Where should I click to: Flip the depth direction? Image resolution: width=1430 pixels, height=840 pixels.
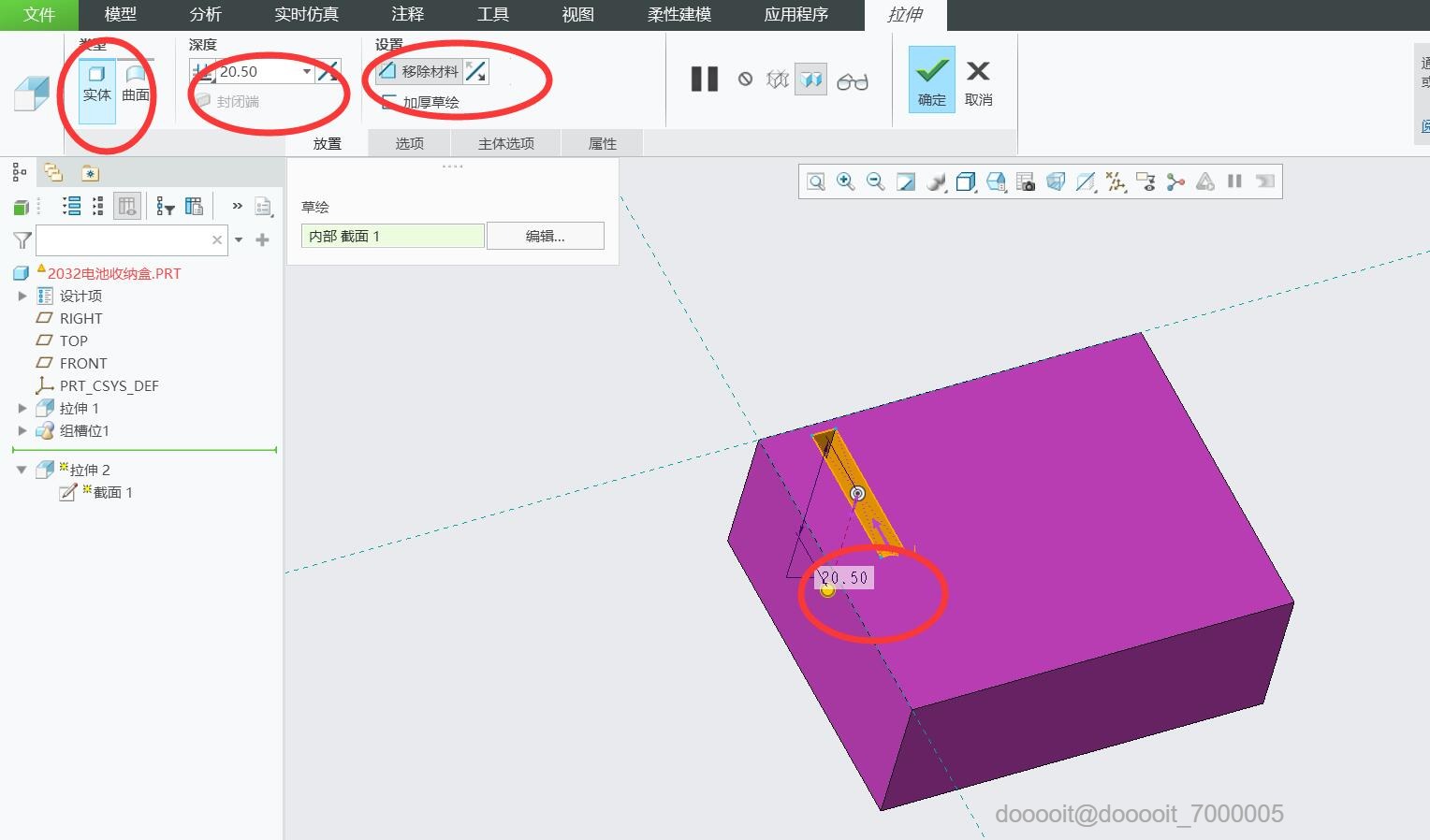(x=328, y=72)
